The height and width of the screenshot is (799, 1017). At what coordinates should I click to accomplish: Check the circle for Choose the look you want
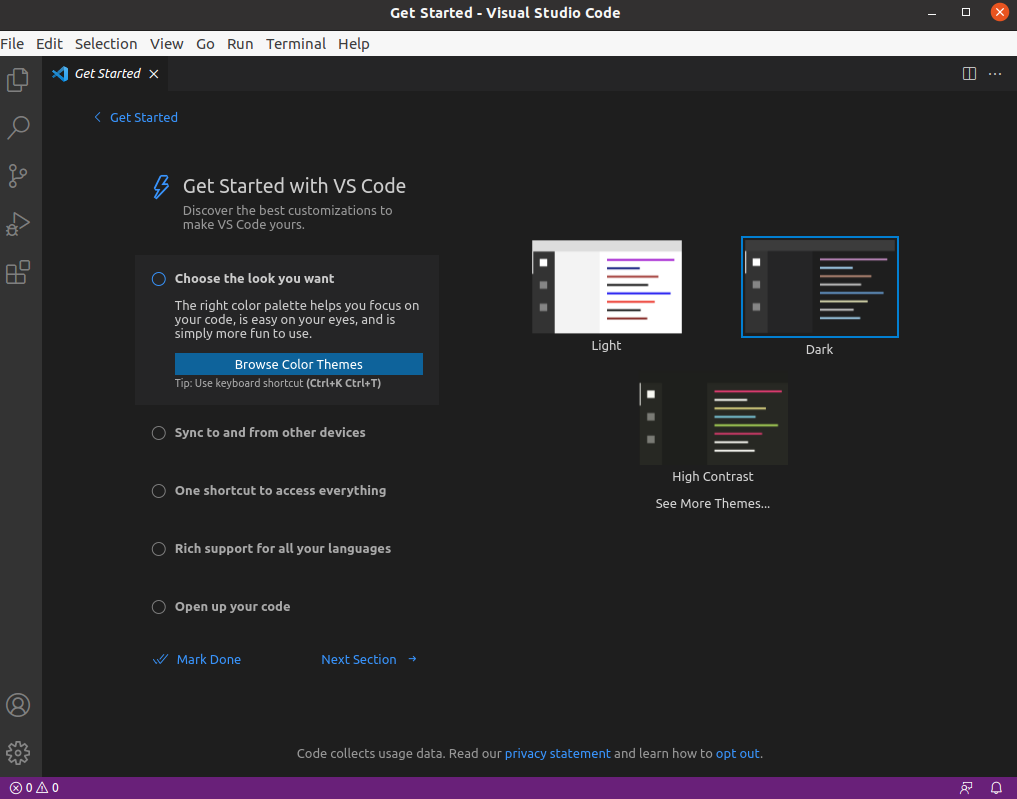point(159,279)
